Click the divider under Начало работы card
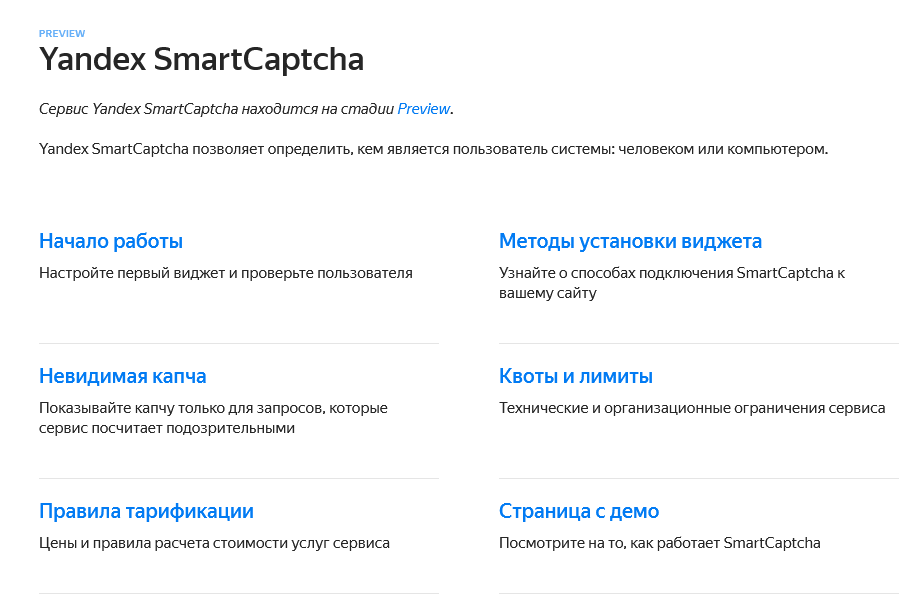This screenshot has height=603, width=905. click(x=238, y=341)
